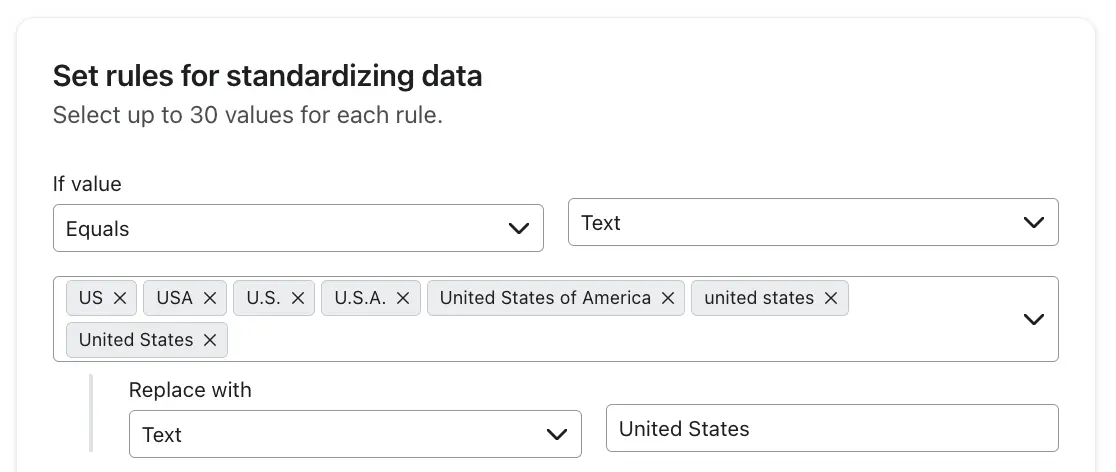Remove the US tag
The width and height of the screenshot is (1116, 472).
click(120, 298)
